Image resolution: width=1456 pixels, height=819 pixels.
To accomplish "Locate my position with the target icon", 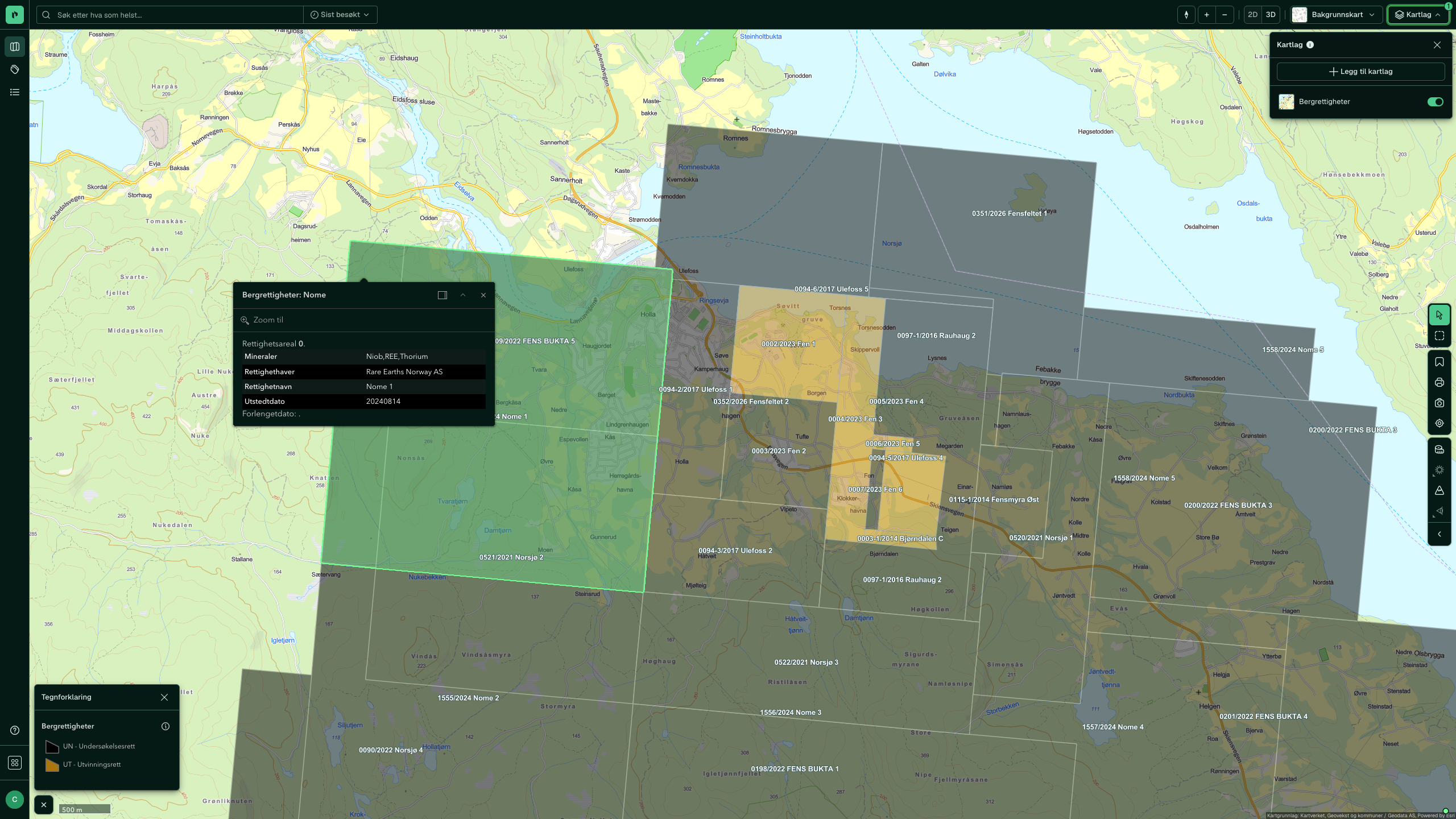I will point(1440,423).
